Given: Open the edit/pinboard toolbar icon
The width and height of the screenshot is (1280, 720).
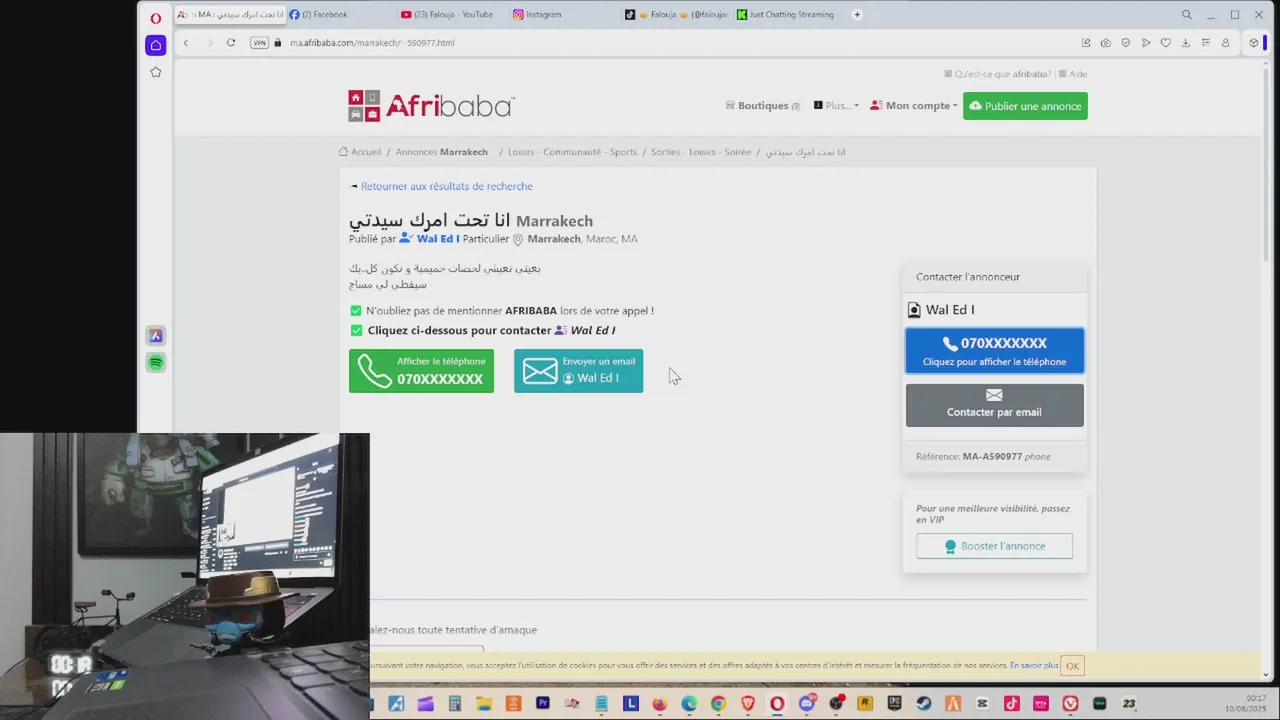Looking at the screenshot, I should pos(1086,43).
